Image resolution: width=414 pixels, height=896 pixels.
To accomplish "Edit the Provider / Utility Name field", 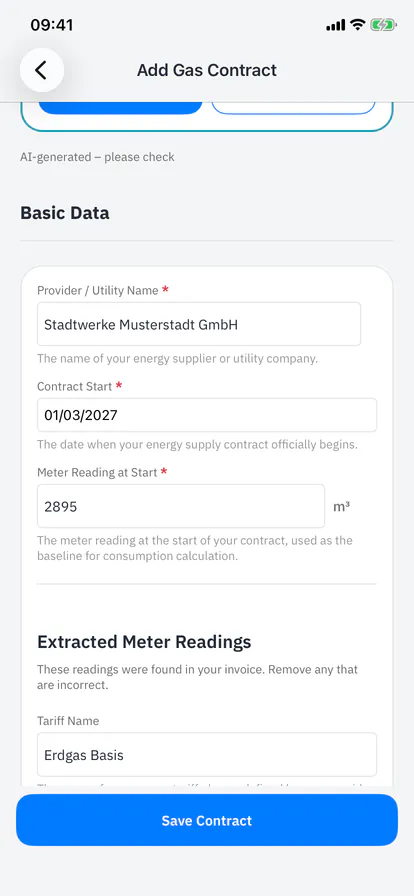I will click(199, 324).
